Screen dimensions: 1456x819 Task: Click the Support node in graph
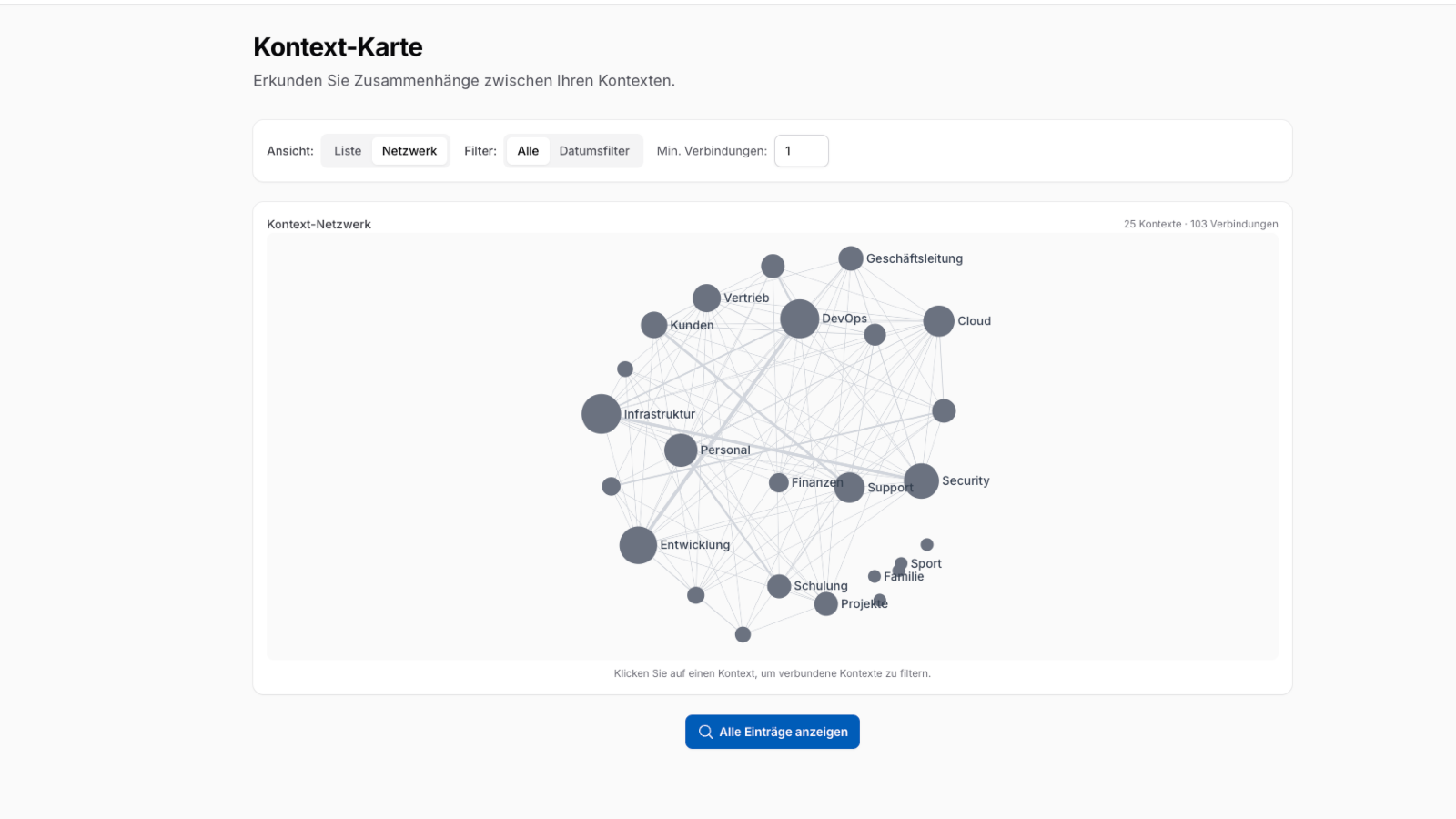click(x=850, y=488)
